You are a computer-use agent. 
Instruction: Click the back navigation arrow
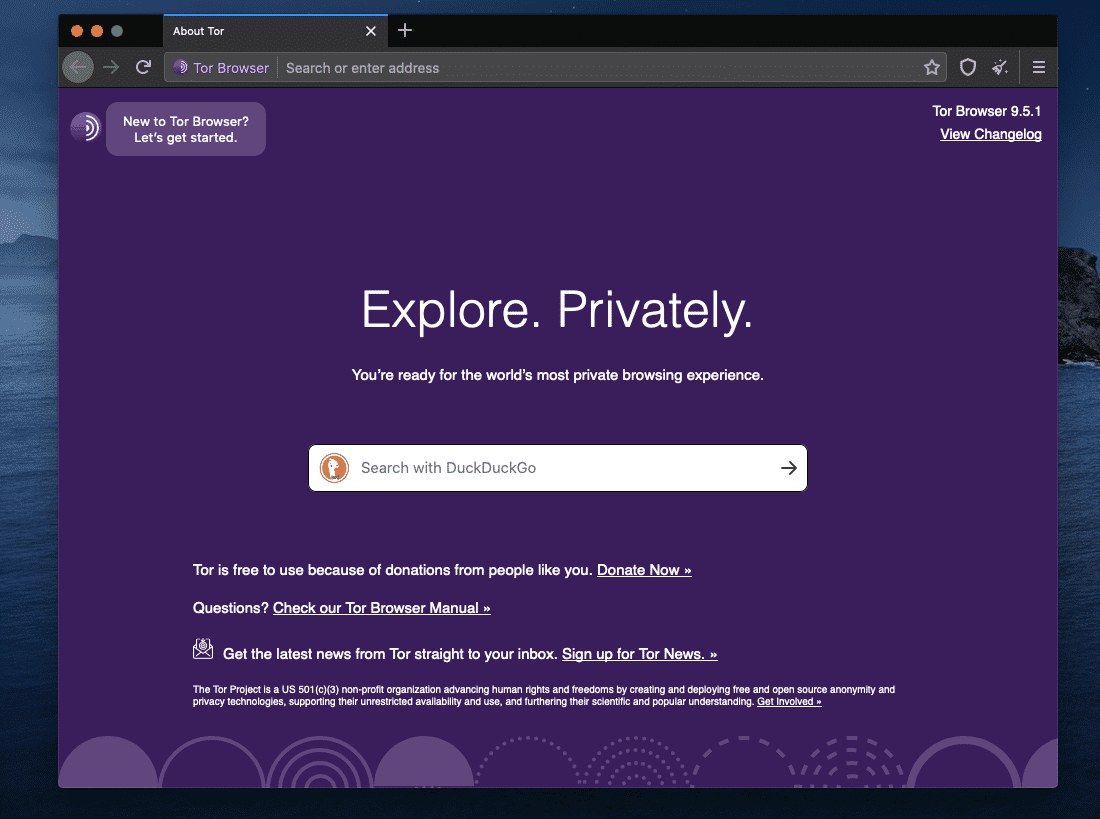click(x=78, y=68)
